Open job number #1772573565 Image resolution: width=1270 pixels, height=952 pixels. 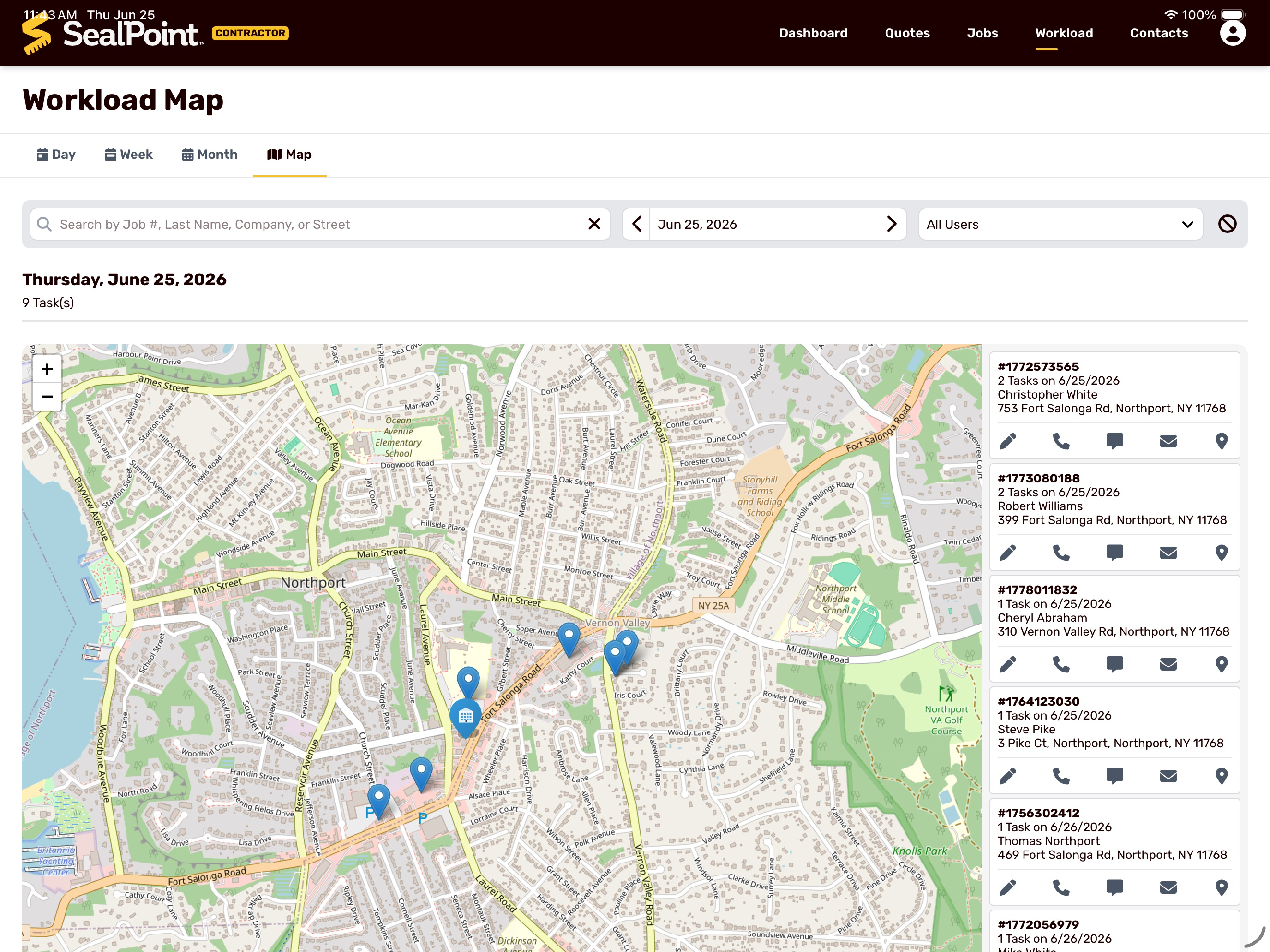1038,367
